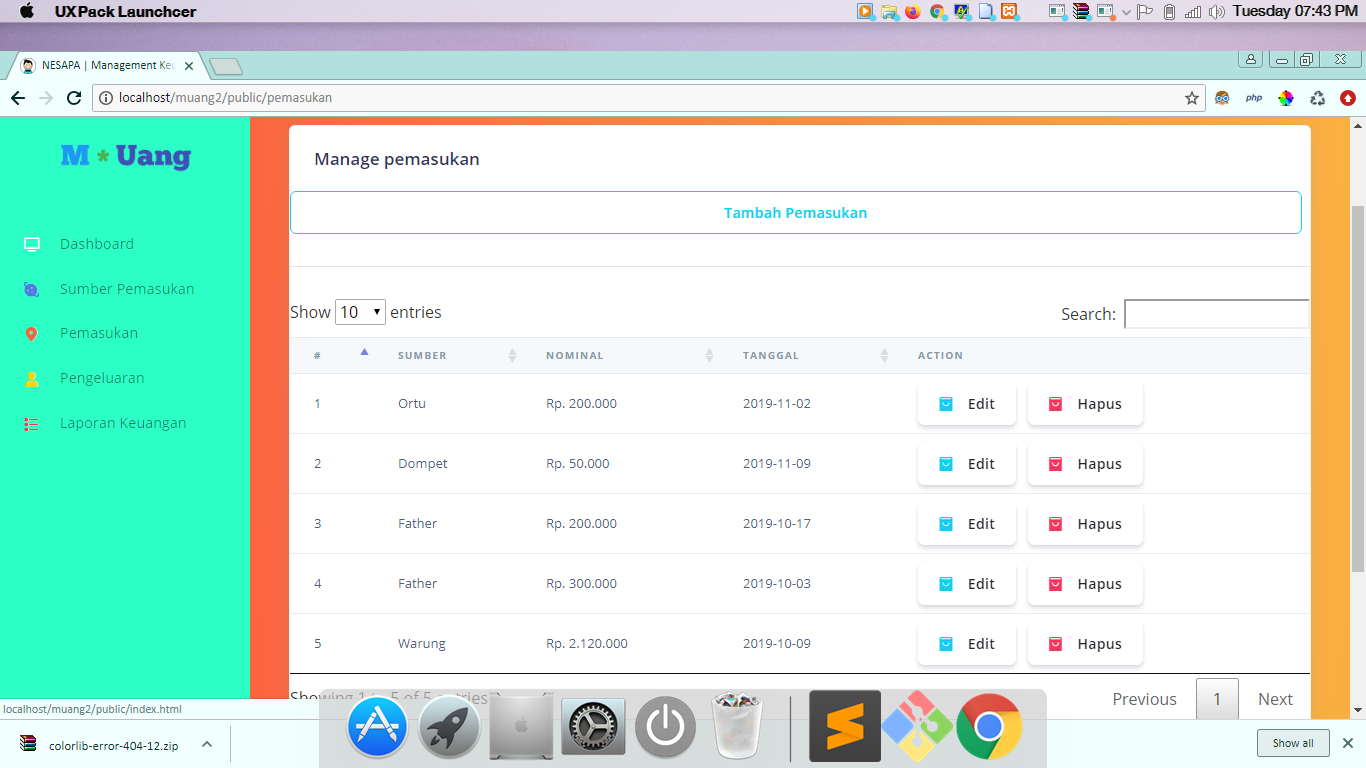This screenshot has width=1366, height=768.
Task: Open App Store from the dock
Action: coord(377,727)
